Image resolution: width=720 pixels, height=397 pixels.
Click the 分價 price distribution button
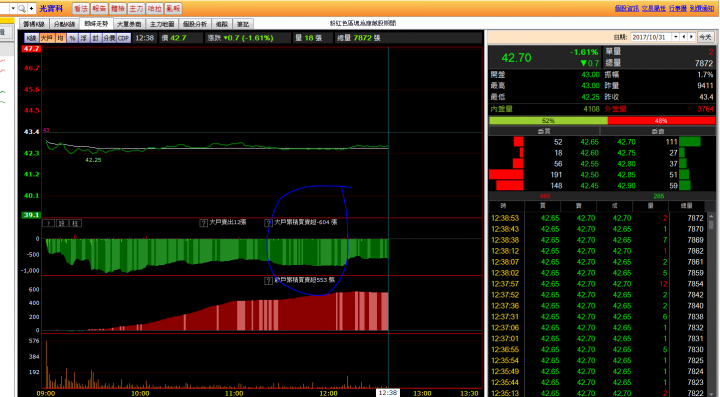click(109, 38)
